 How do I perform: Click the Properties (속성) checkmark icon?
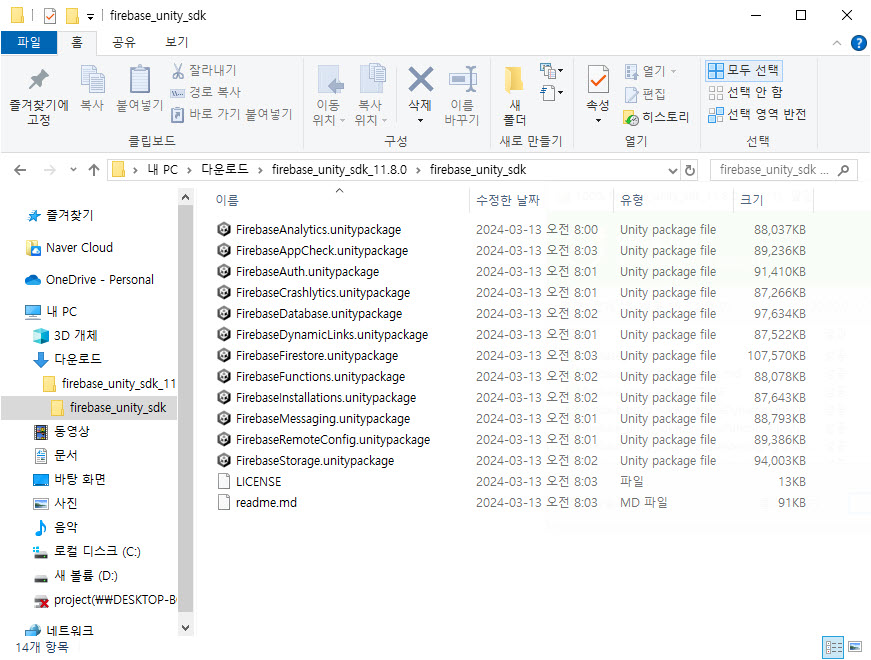598,79
